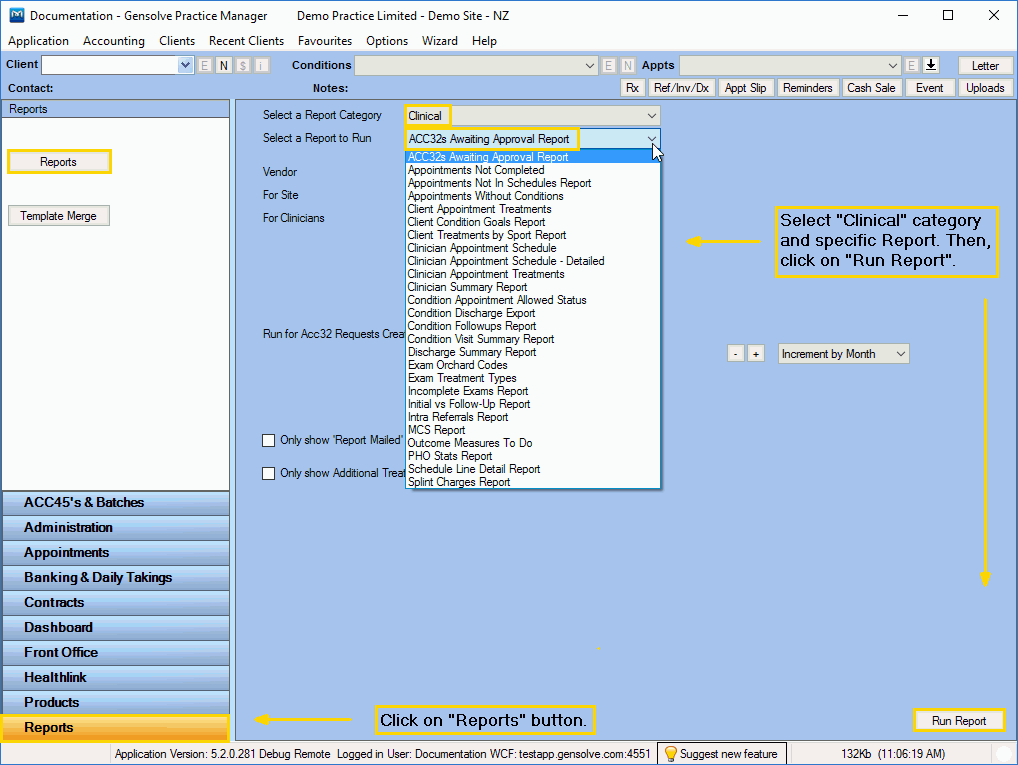Switch to the Administration section
This screenshot has width=1018, height=765.
pyautogui.click(x=116, y=528)
